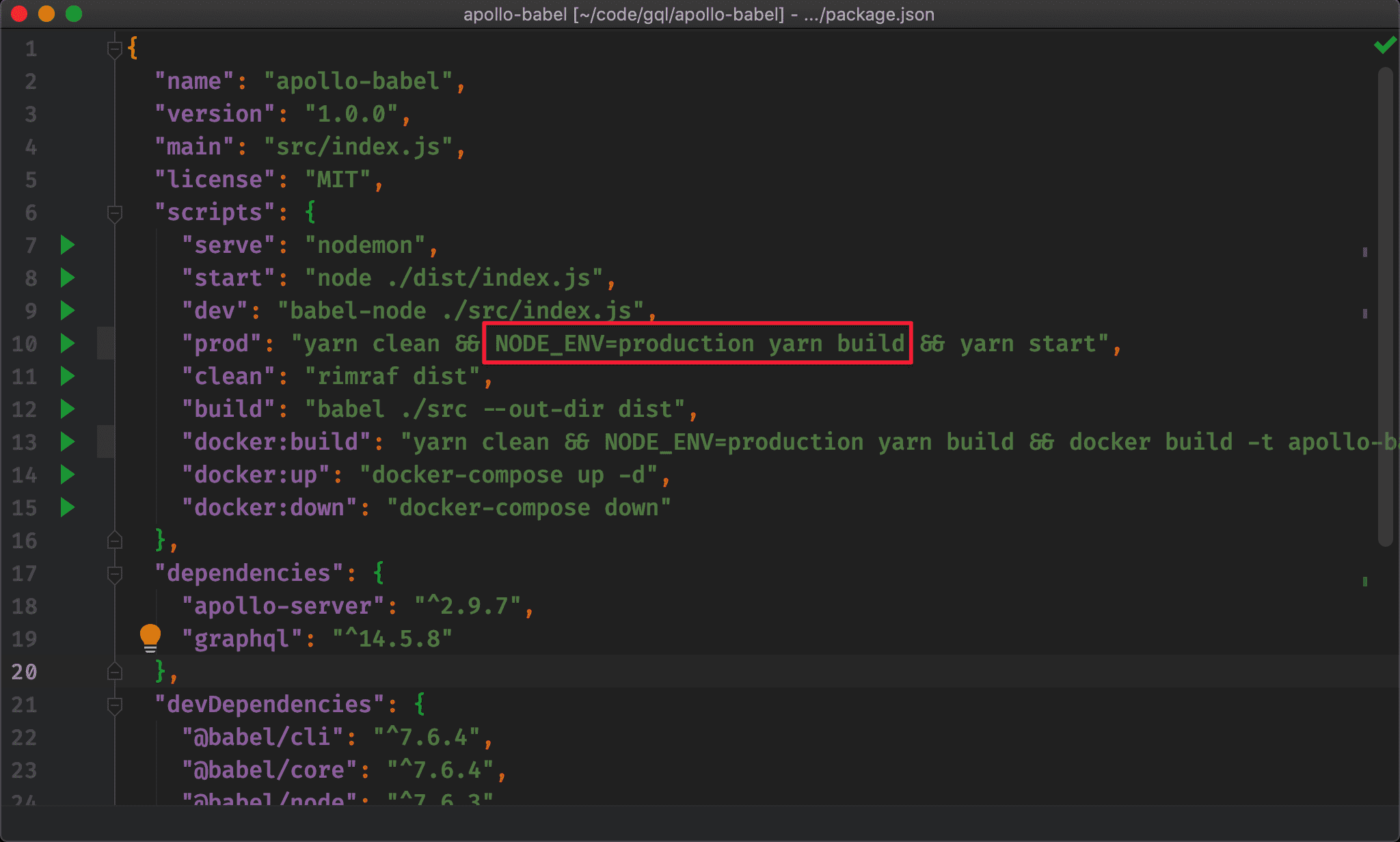Fold at the closing brace of scripts, line 16

pos(115,541)
